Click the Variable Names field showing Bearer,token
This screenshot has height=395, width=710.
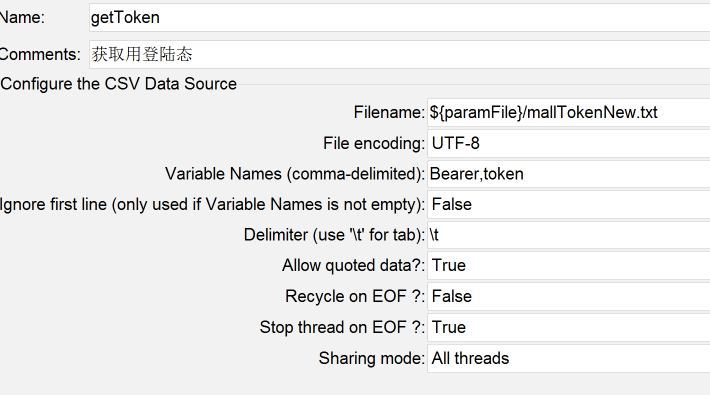point(569,174)
